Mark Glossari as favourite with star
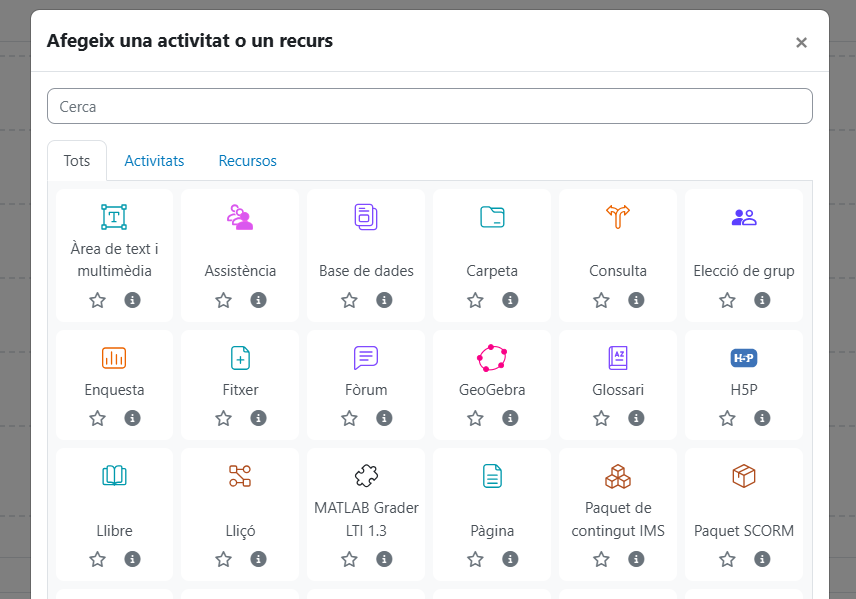The image size is (856, 599). [601, 418]
